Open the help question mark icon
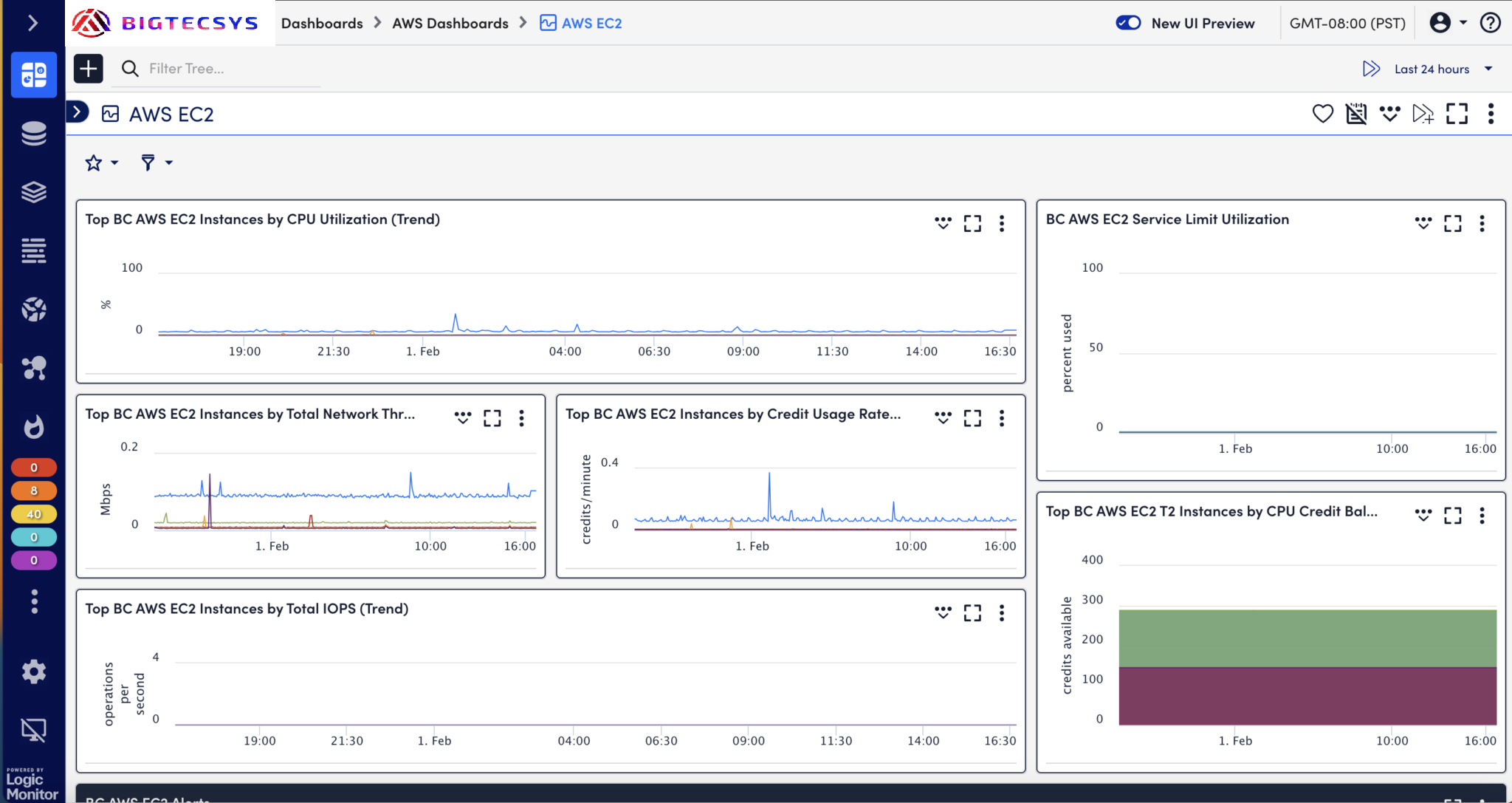This screenshot has height=803, width=1512. (x=1491, y=23)
